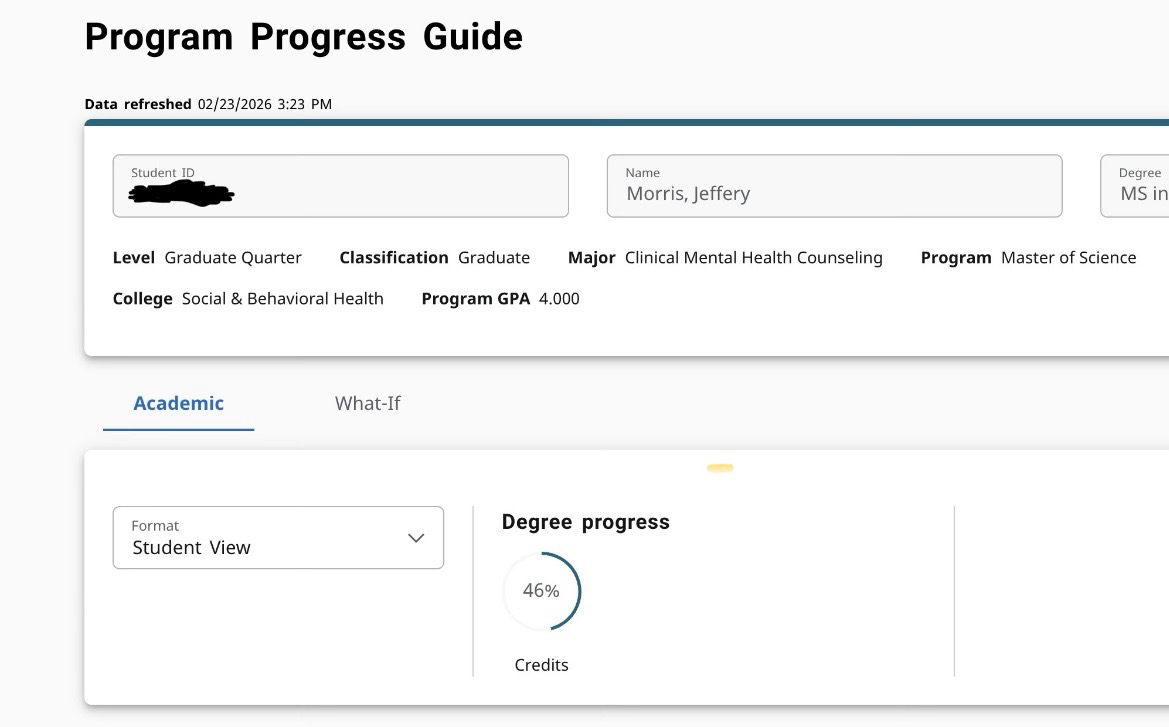This screenshot has height=727, width=1169.
Task: Click the Clinical Mental Health Counseling major
Action: tap(753, 258)
